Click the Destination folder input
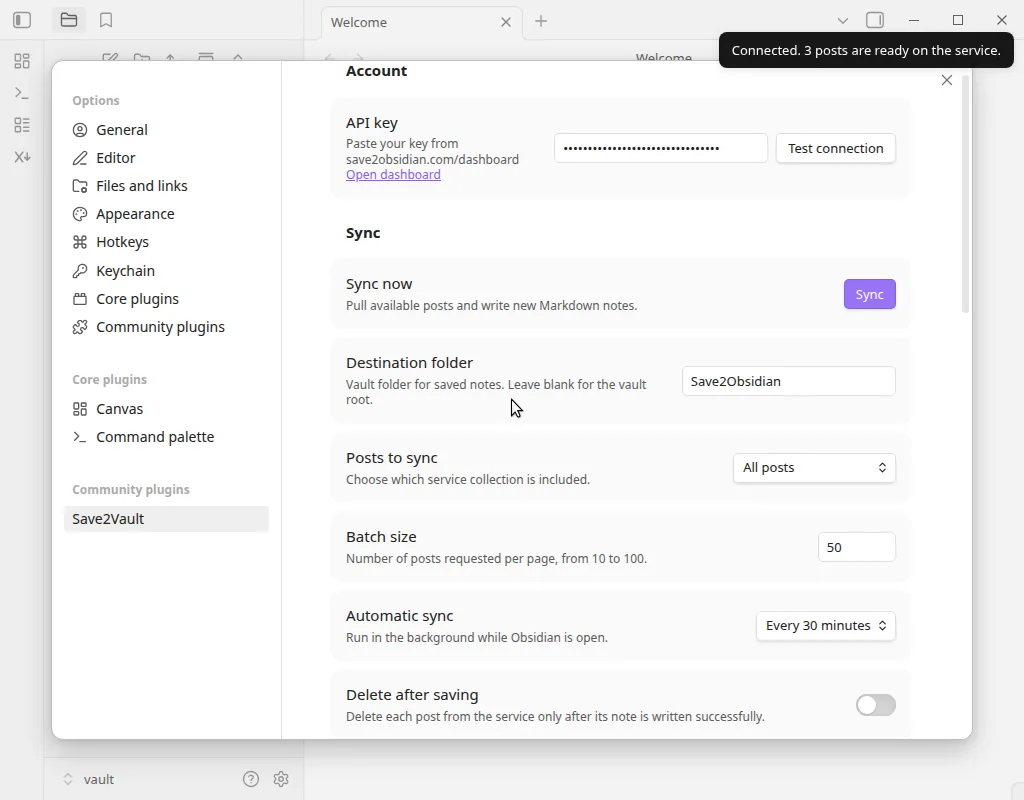This screenshot has width=1024, height=800. point(788,381)
